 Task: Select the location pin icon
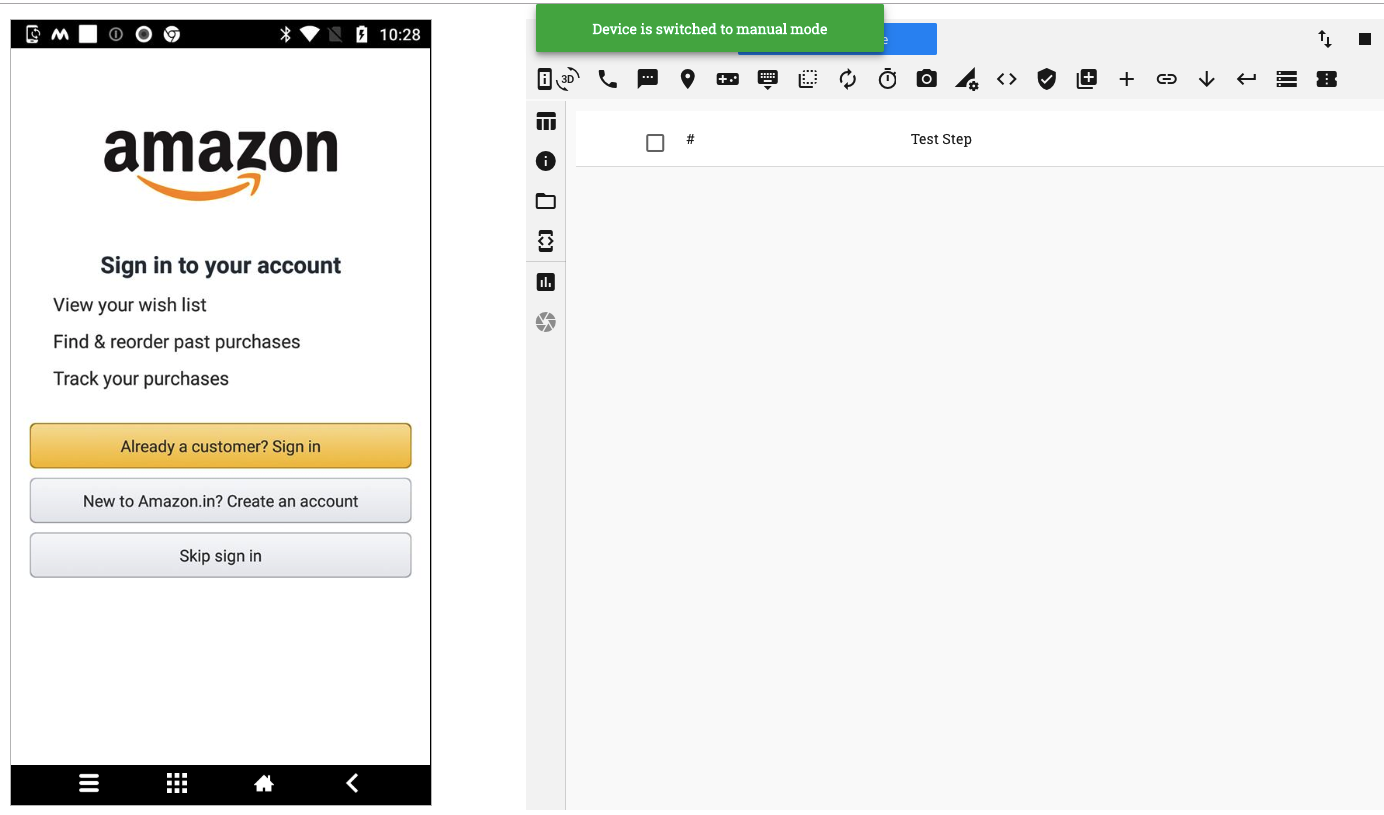(687, 79)
